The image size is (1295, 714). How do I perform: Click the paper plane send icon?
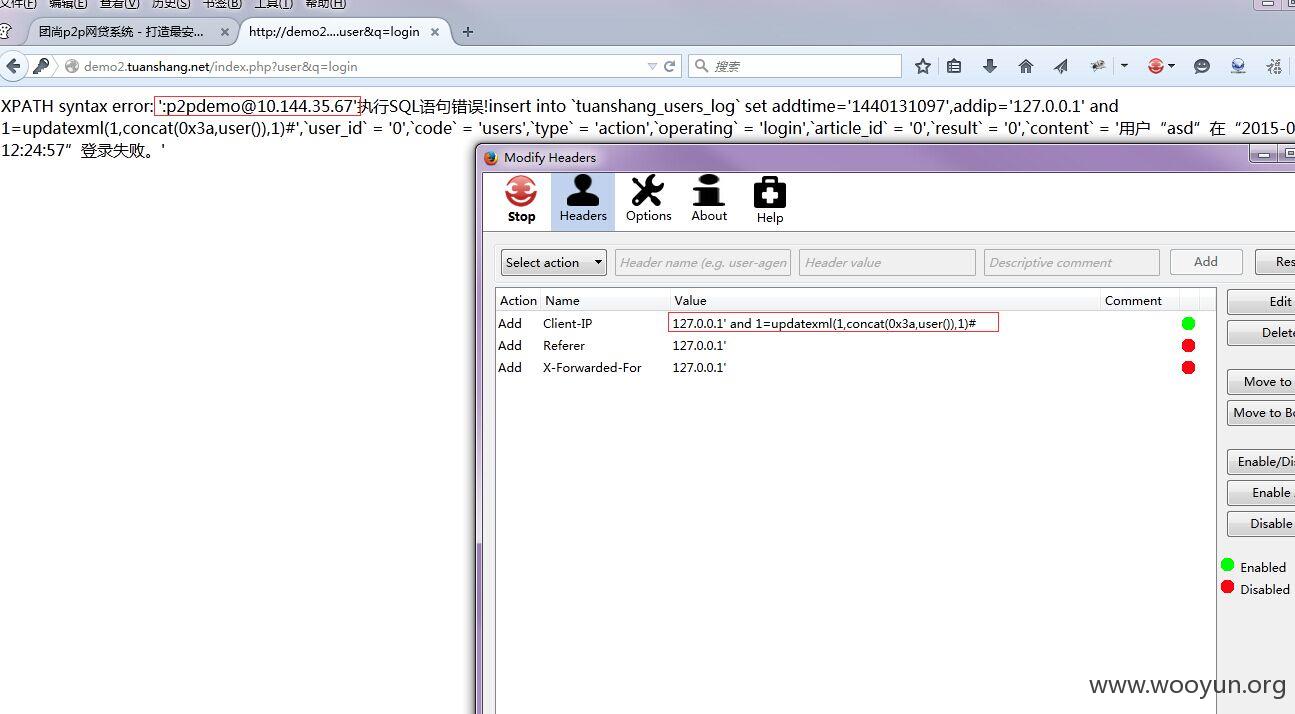(1060, 66)
